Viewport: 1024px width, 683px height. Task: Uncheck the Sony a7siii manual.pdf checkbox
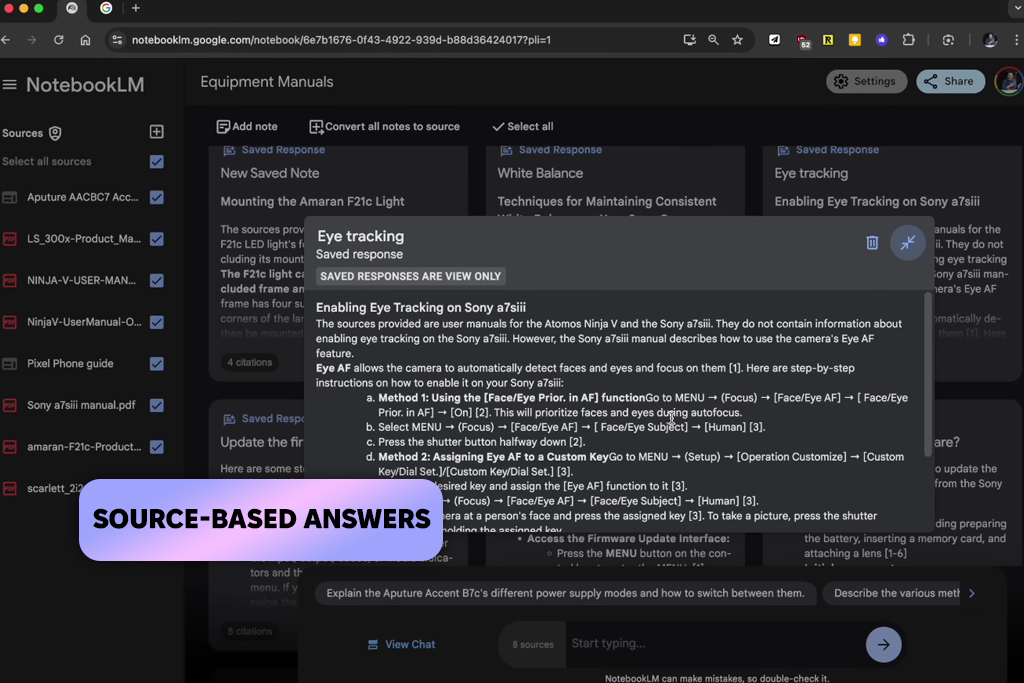(157, 405)
